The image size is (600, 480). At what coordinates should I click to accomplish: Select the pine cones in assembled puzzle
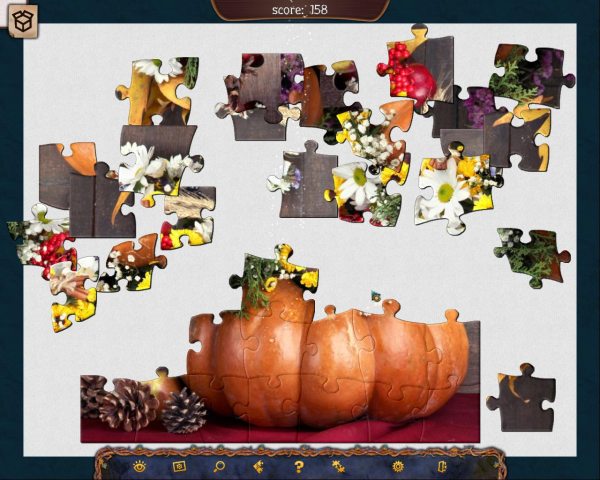point(130,405)
